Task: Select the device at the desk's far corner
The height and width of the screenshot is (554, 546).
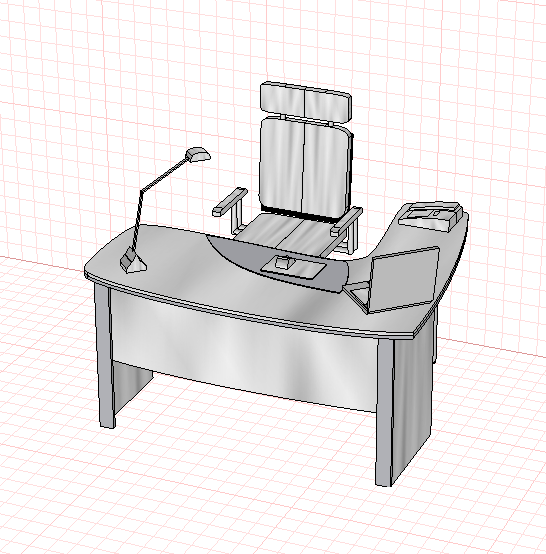Action: click(x=430, y=216)
